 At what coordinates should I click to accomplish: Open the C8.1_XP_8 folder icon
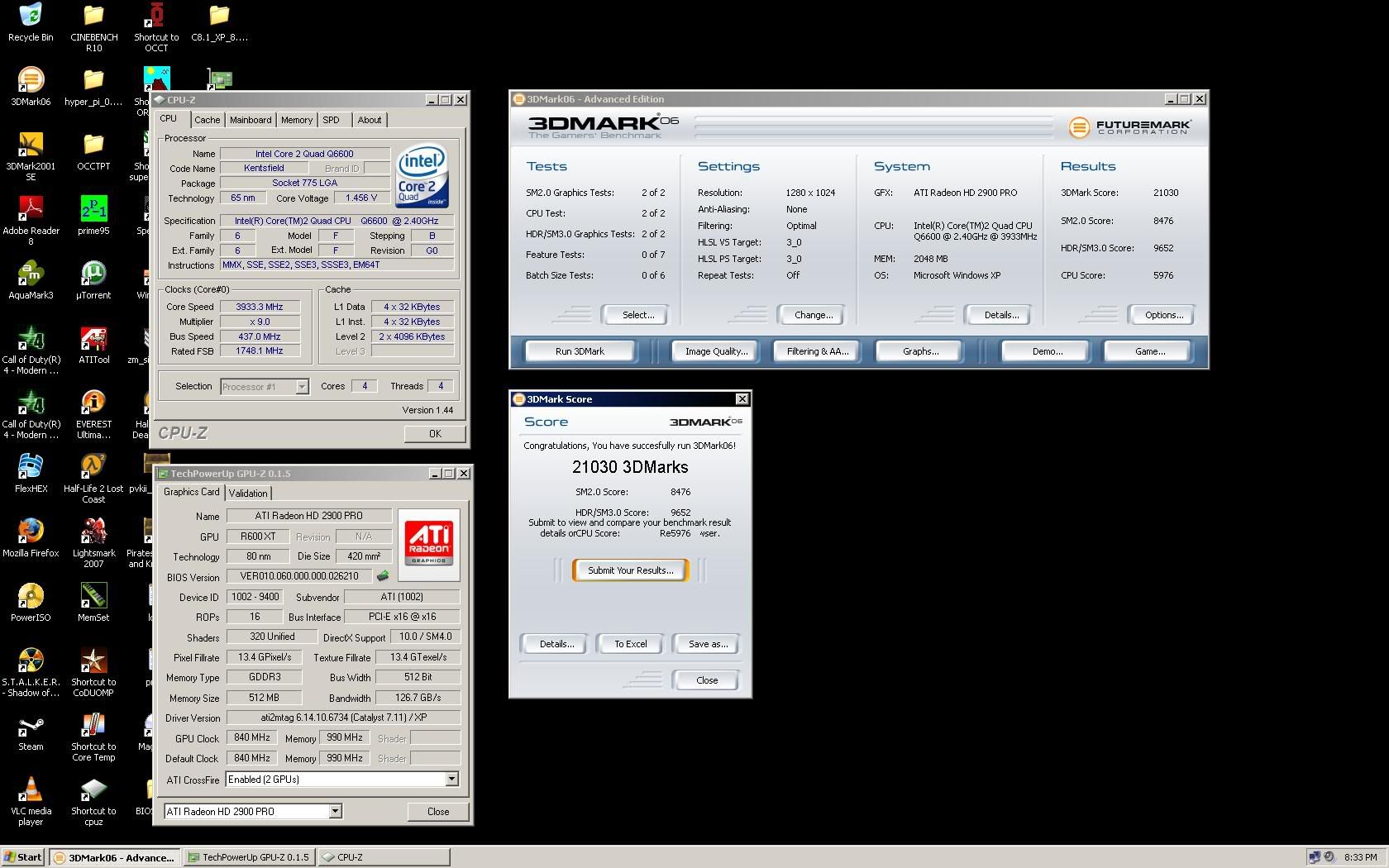coord(219,22)
